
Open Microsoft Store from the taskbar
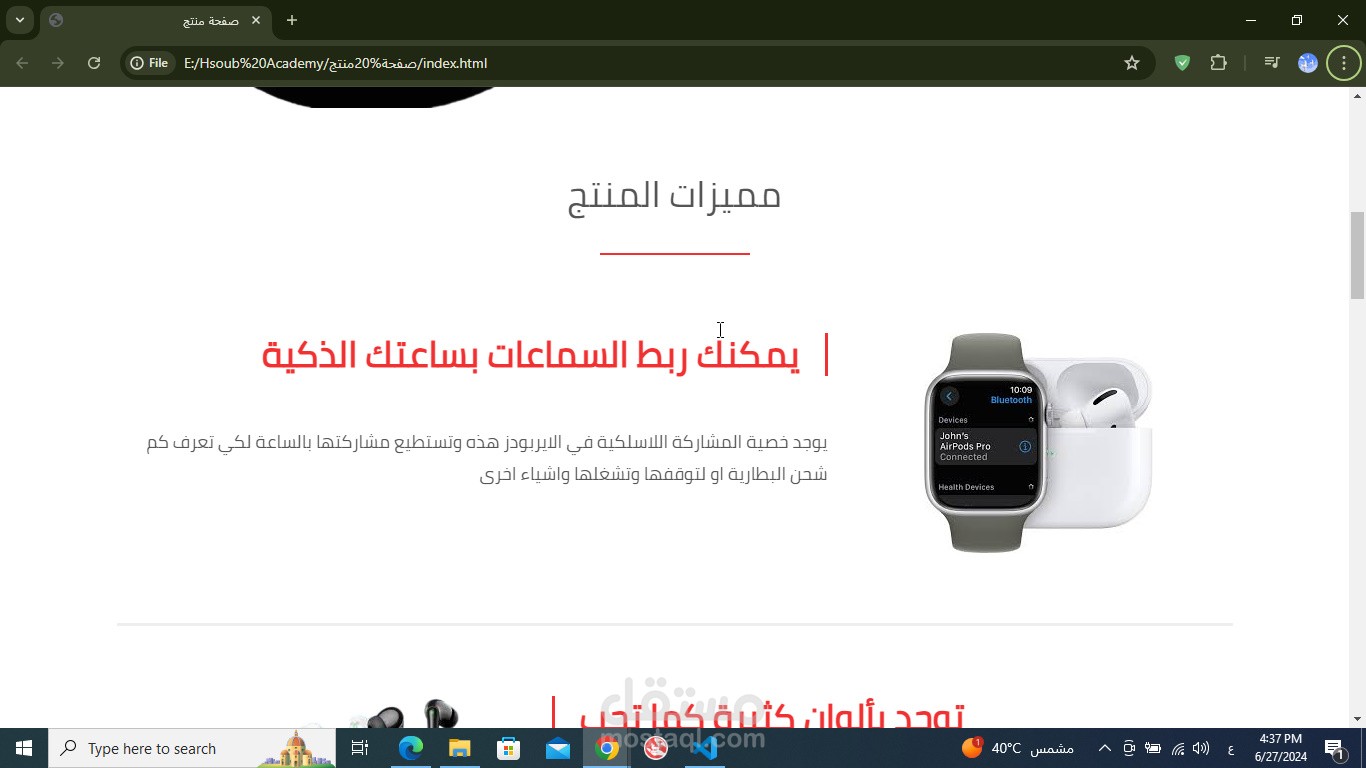508,748
